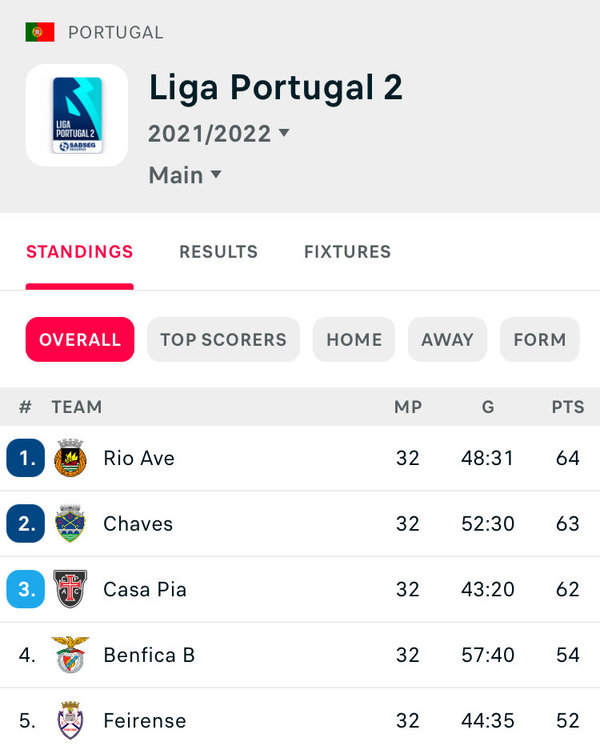Show the Form table filter
The width and height of the screenshot is (600, 750).
pos(540,340)
